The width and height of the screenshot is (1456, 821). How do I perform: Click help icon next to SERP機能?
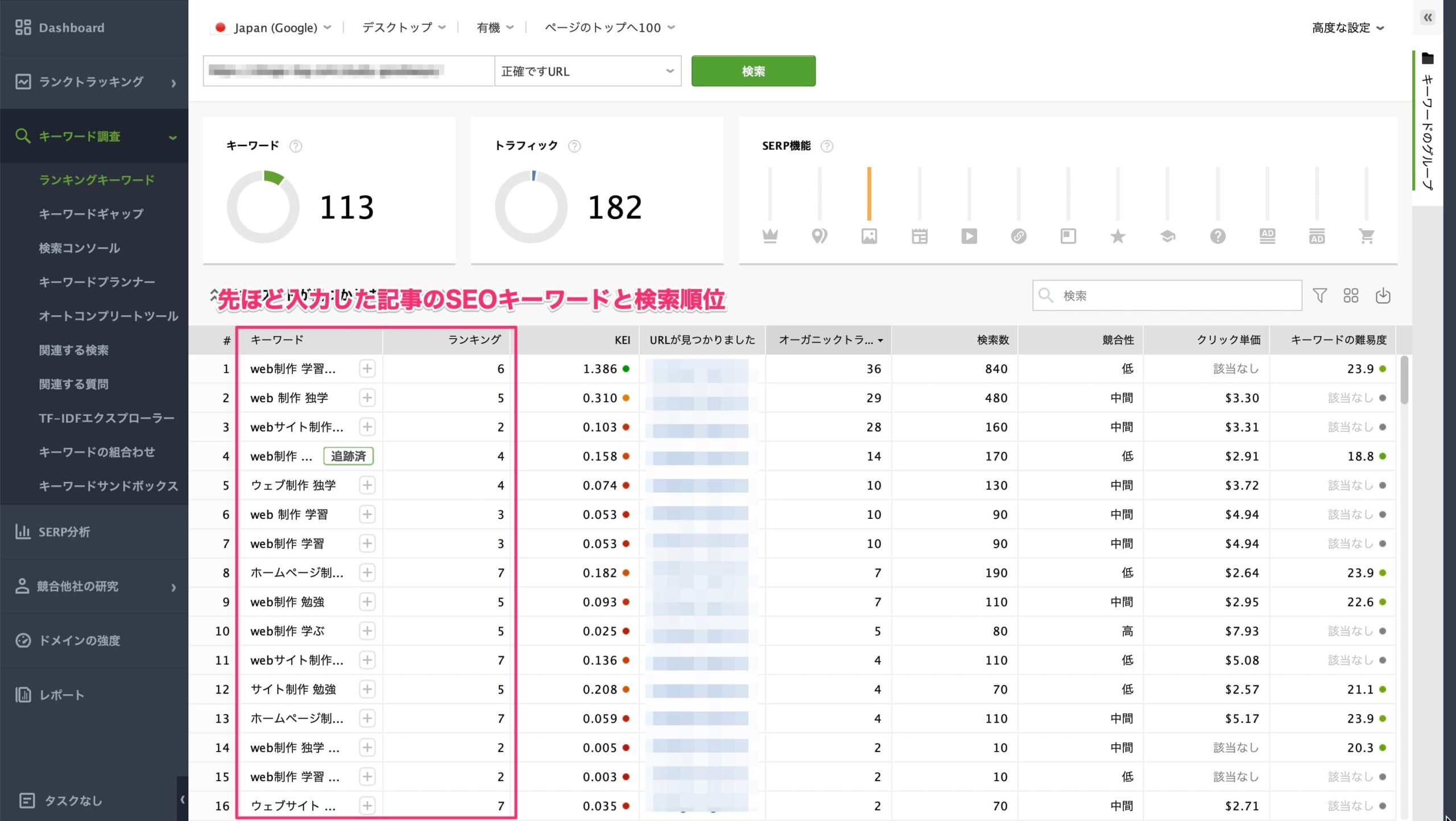point(827,146)
